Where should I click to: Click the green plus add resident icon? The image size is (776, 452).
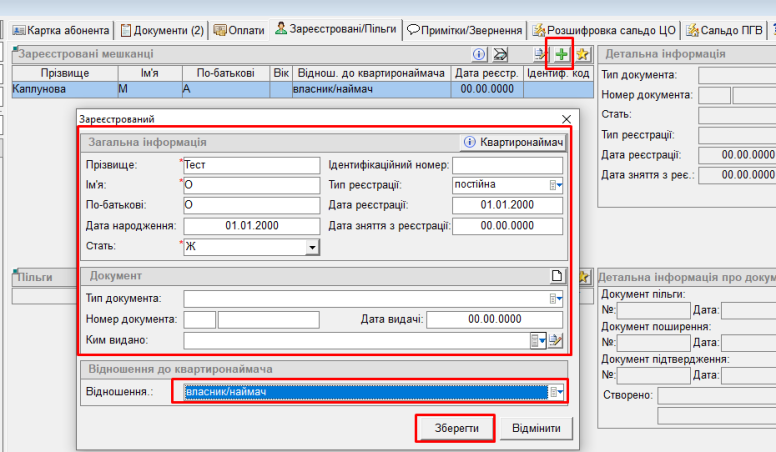click(560, 54)
